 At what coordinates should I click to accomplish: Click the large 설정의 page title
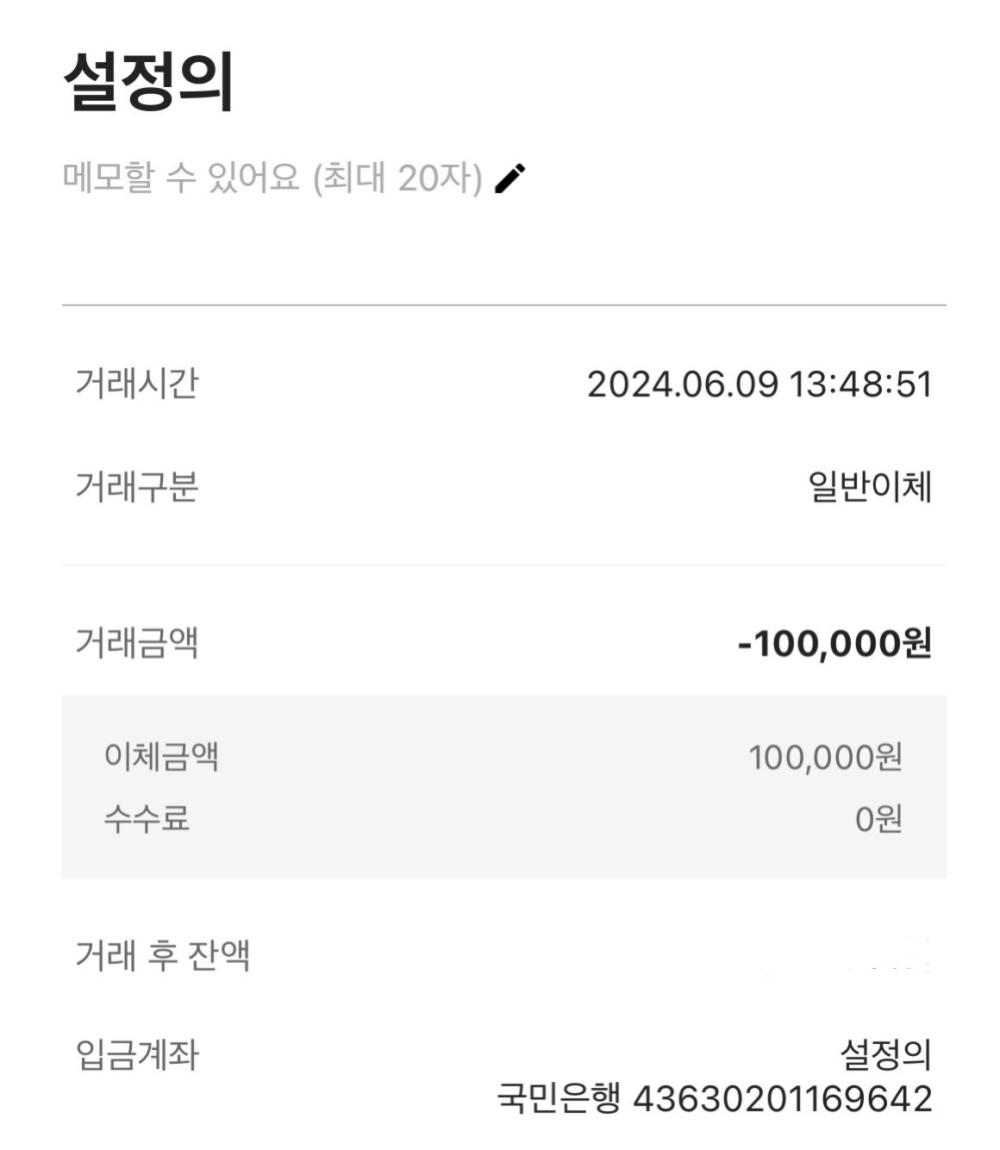[148, 81]
